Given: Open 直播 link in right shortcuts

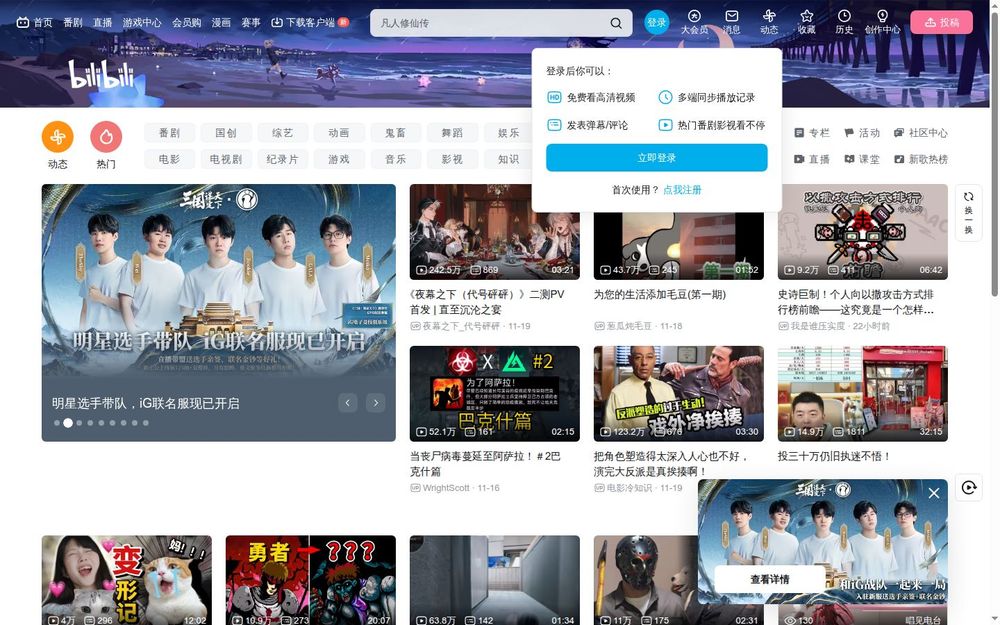Looking at the screenshot, I should pos(812,159).
